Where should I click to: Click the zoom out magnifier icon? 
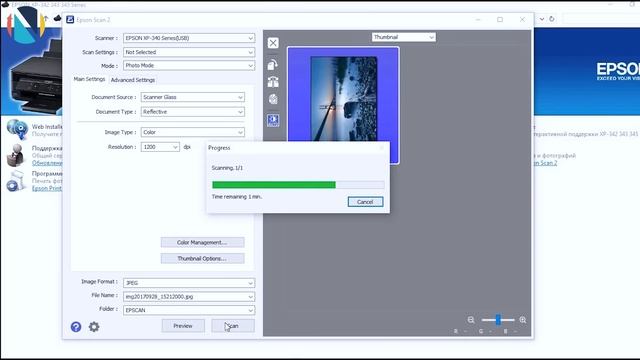471,320
